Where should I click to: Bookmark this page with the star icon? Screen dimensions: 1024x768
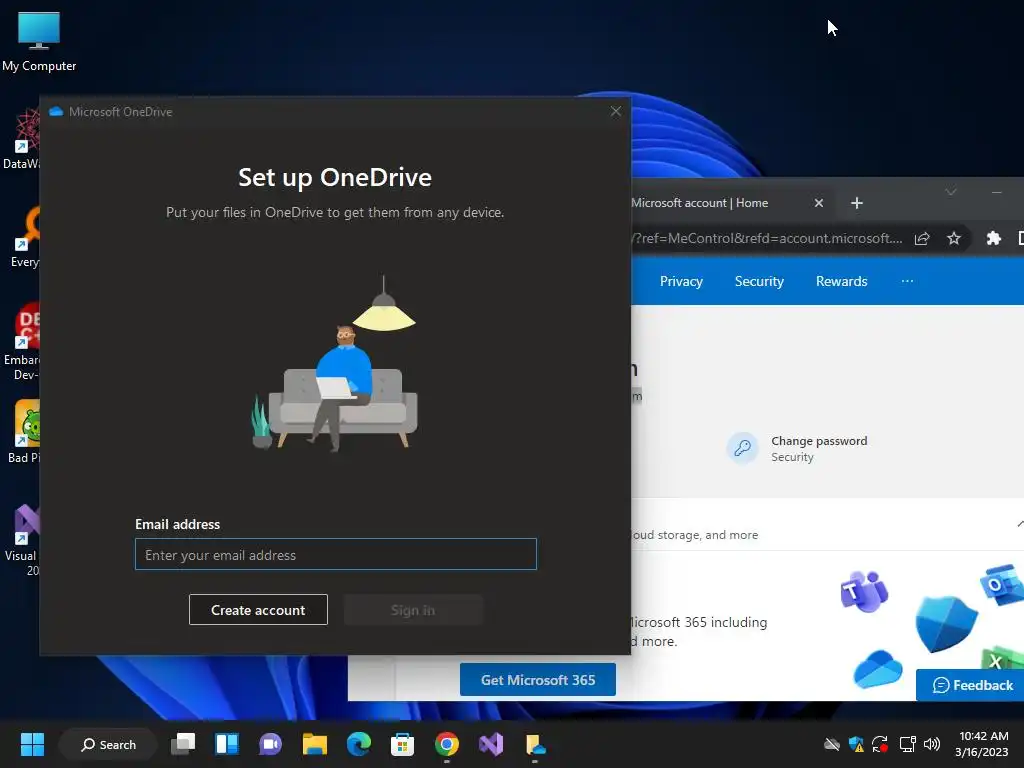point(953,238)
